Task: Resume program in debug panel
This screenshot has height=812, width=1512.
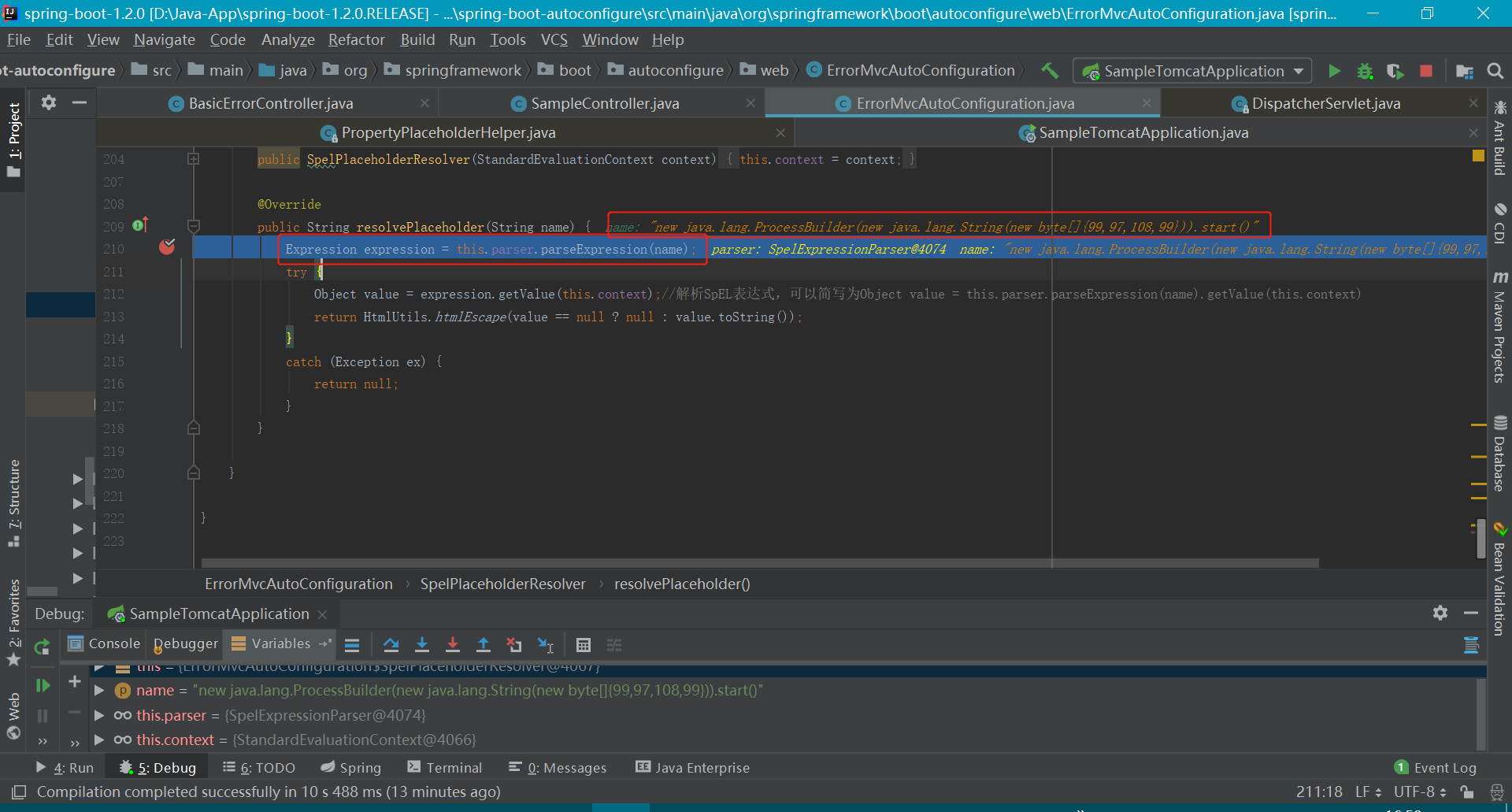Action: 43,685
